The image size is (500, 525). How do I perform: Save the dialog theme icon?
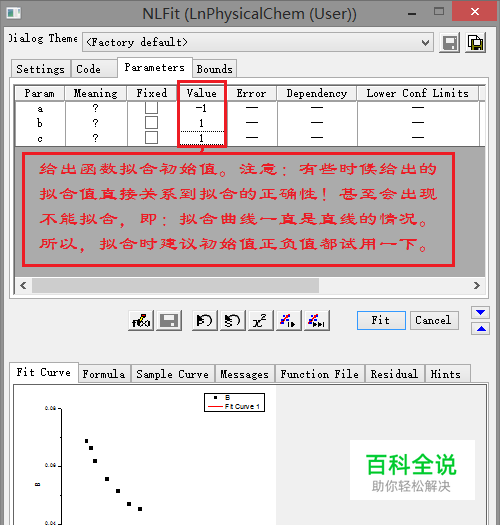(x=449, y=43)
